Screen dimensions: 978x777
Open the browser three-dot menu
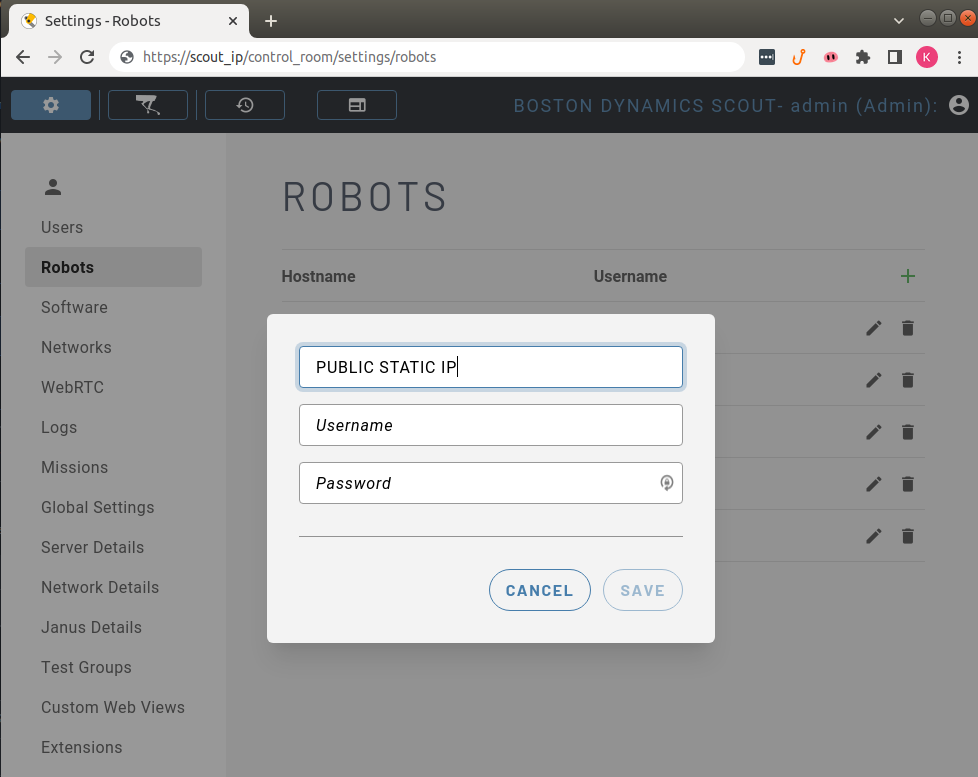coord(958,57)
